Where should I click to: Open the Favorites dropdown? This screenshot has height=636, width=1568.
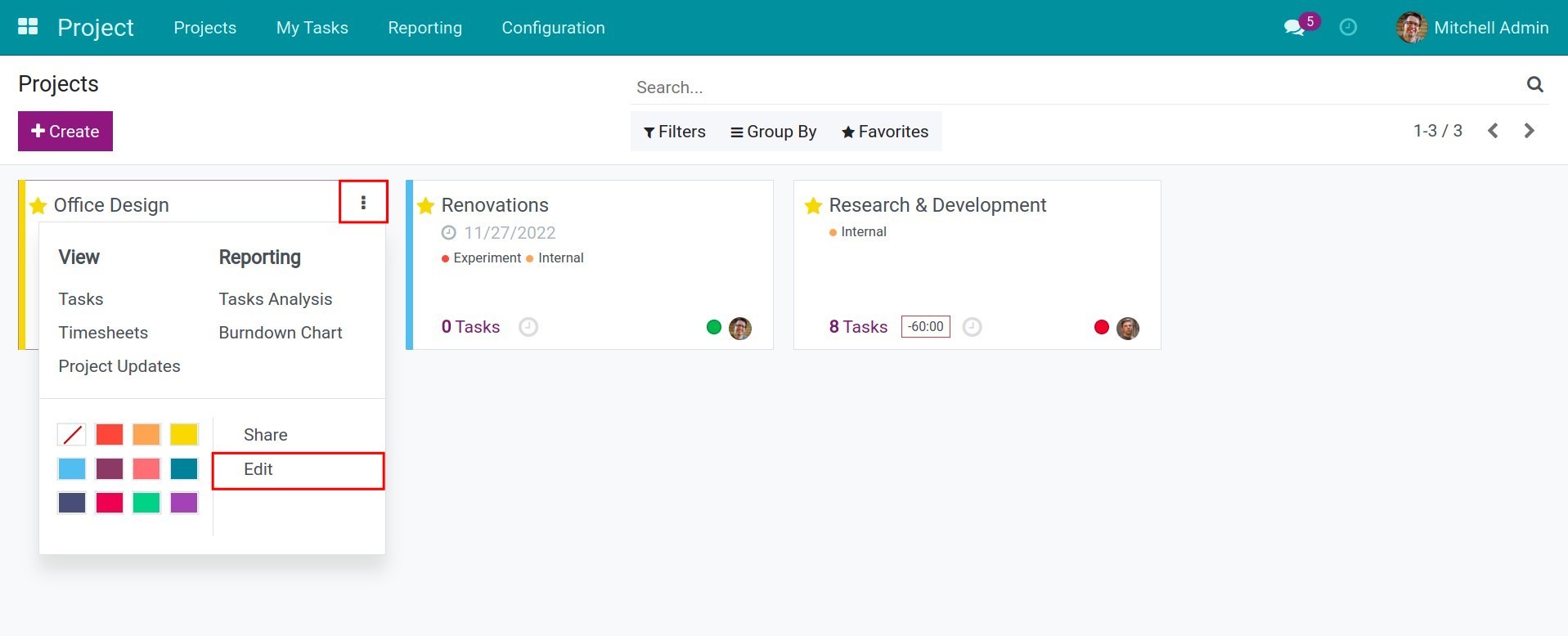(x=885, y=132)
